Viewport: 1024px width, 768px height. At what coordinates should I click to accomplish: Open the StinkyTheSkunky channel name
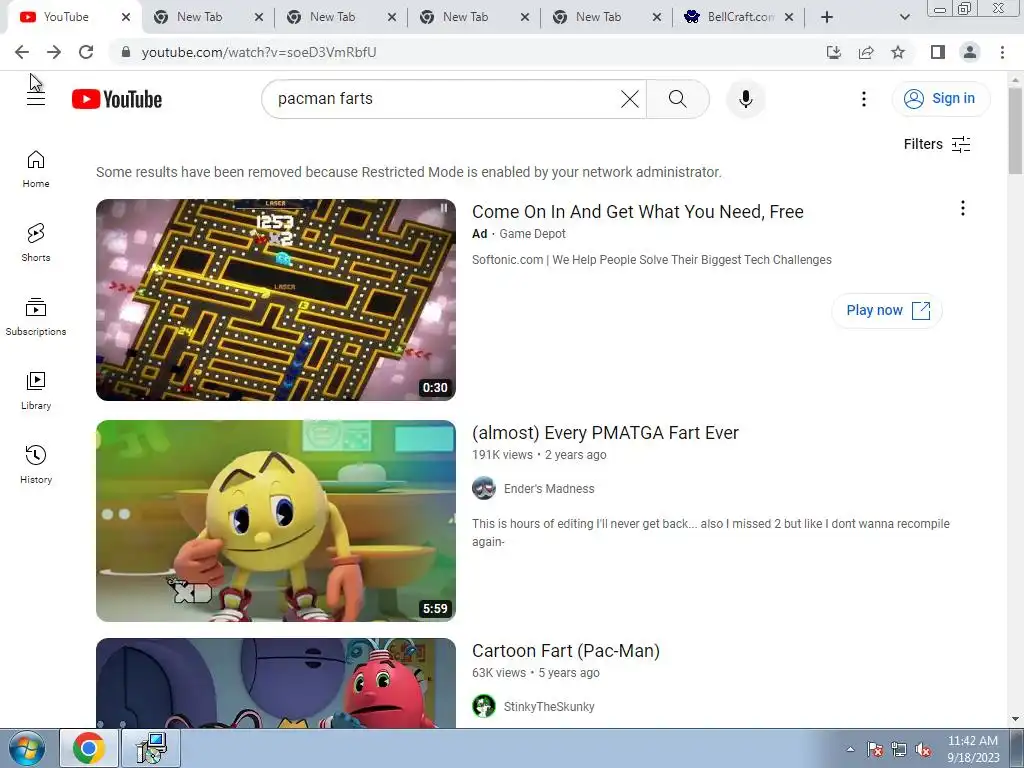(549, 707)
